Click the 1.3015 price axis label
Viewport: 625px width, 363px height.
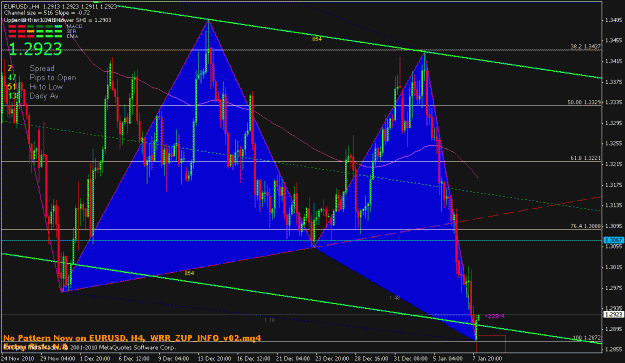click(x=614, y=267)
